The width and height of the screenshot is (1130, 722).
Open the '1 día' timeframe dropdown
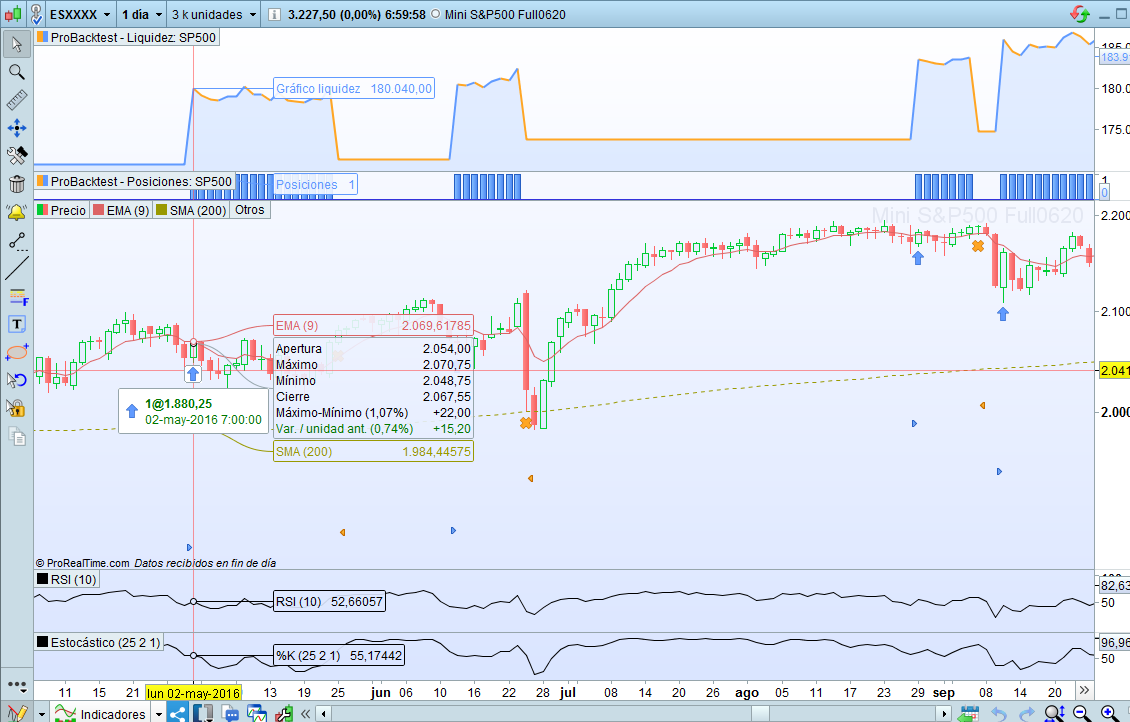click(x=141, y=14)
